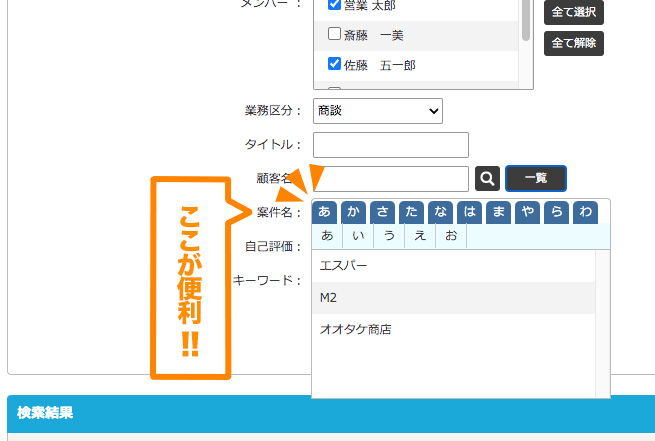
Task: Select the あ kana row tab
Action: pyautogui.click(x=324, y=212)
